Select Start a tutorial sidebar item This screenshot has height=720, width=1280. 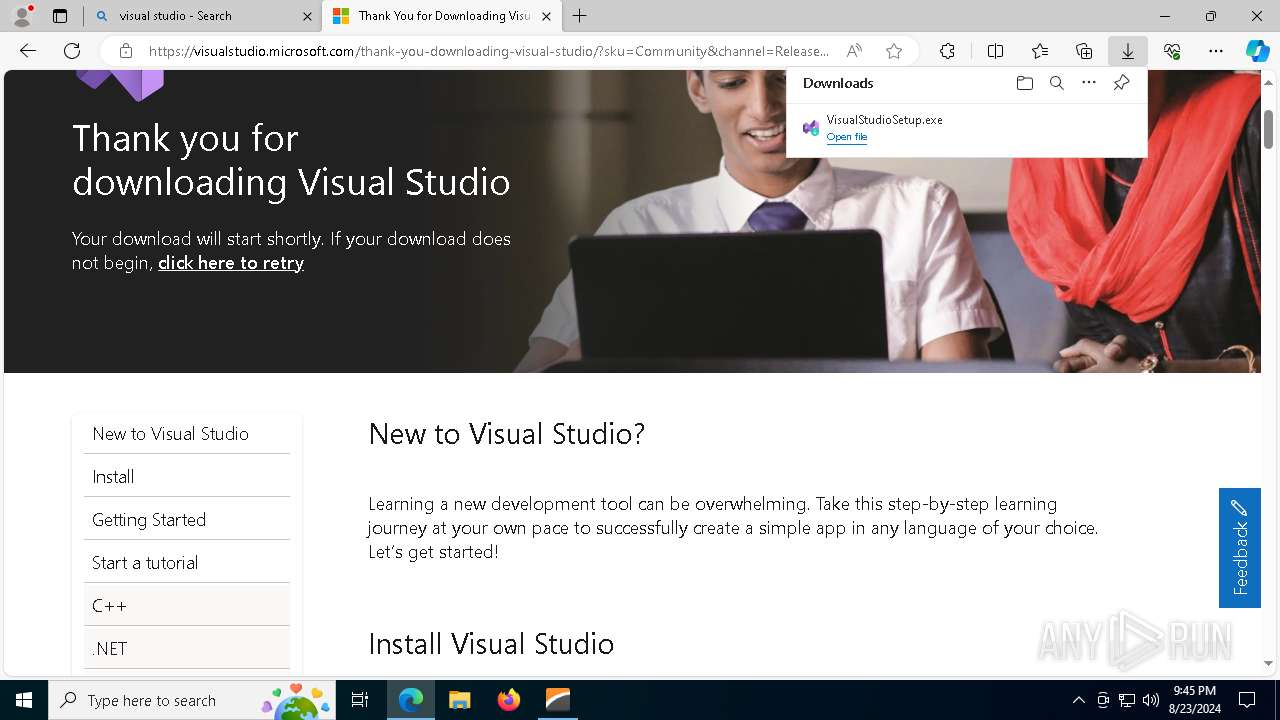(187, 563)
